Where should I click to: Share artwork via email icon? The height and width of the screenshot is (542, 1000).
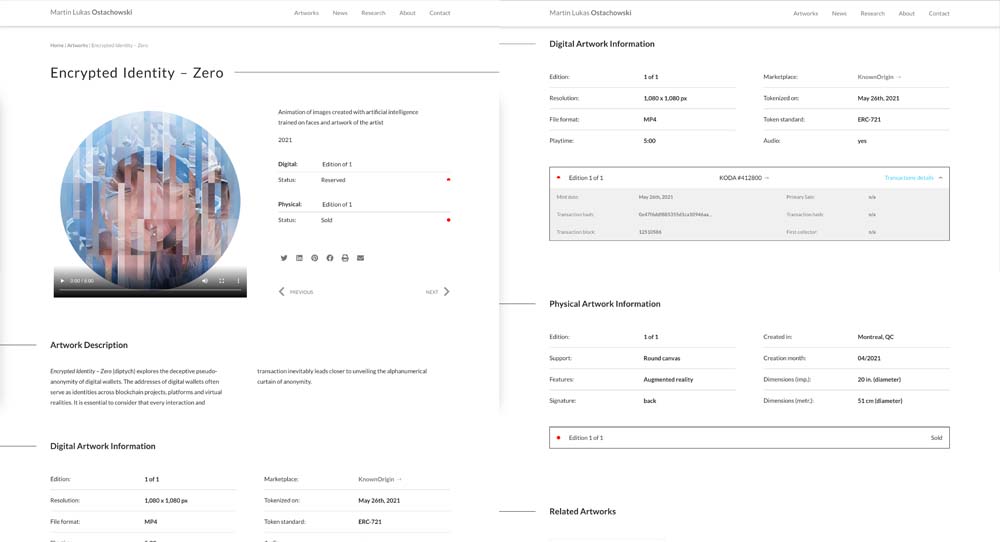coord(360,258)
